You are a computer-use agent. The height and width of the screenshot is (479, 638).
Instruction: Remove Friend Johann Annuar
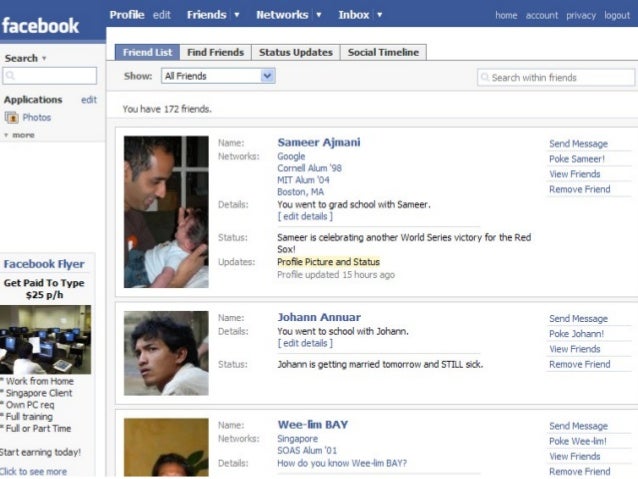tap(579, 364)
